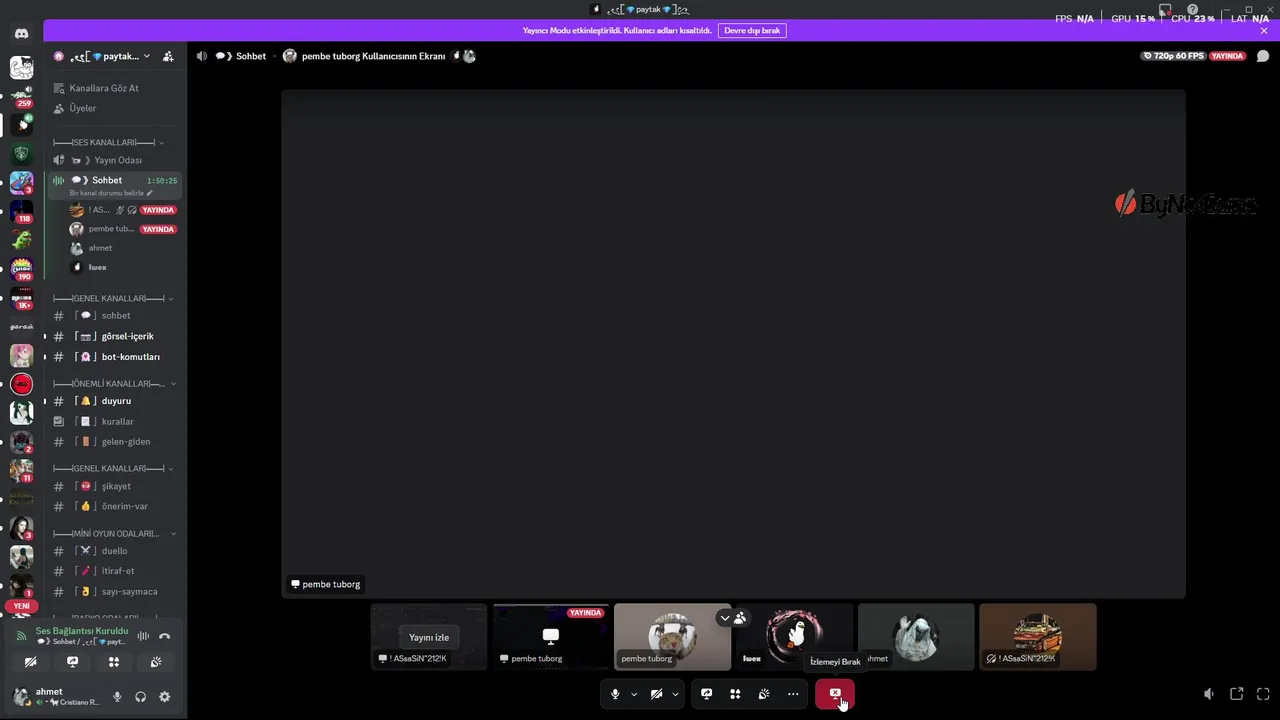Toggle noise suppression waveform icon
This screenshot has height=720, width=1280.
click(x=143, y=636)
